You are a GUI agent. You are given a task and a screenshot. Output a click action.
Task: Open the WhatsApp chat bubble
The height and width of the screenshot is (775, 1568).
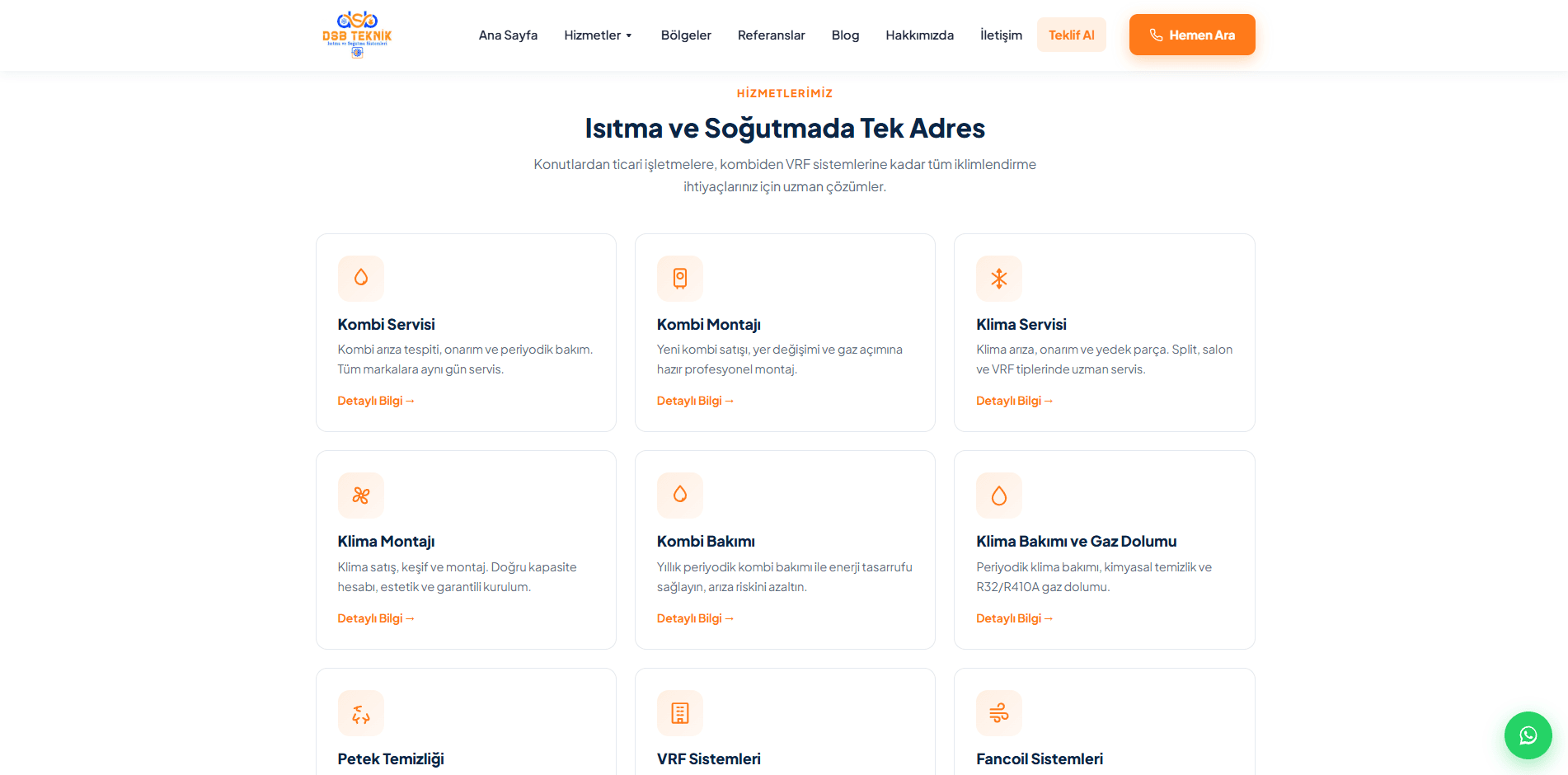[x=1528, y=735]
